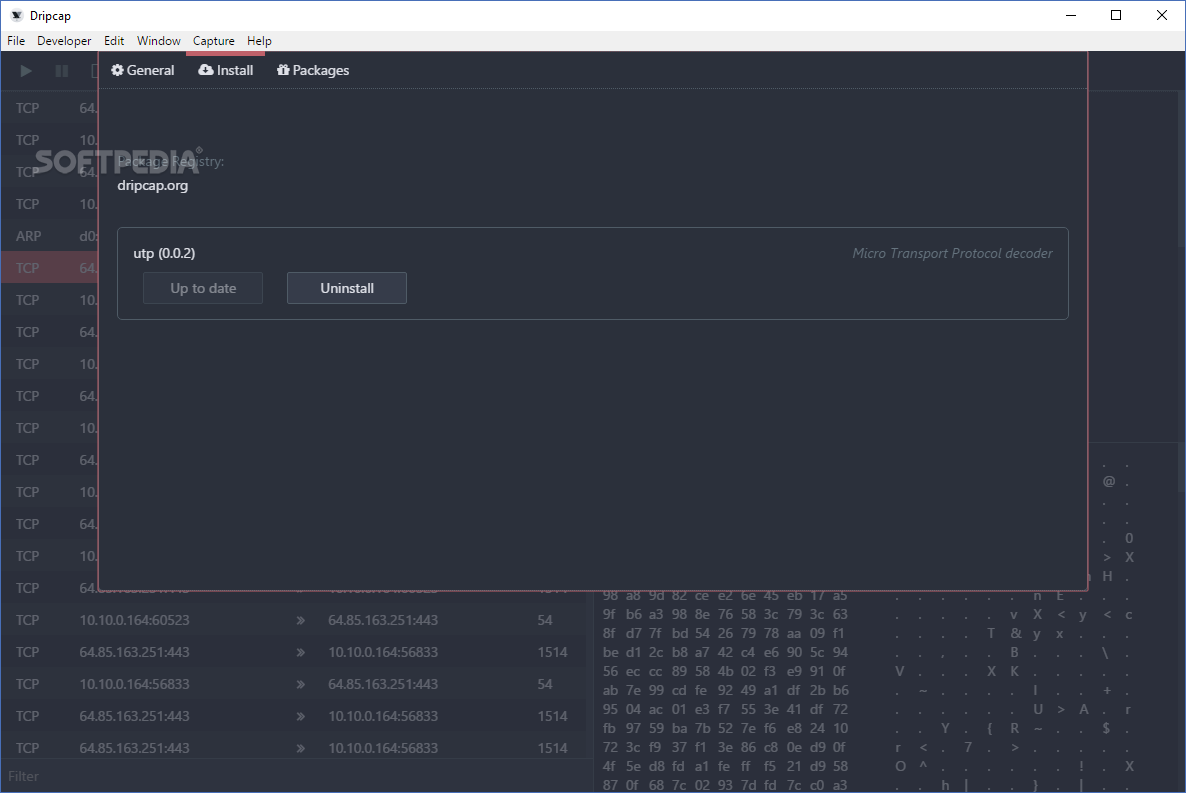Click the Filter input field

click(x=295, y=776)
